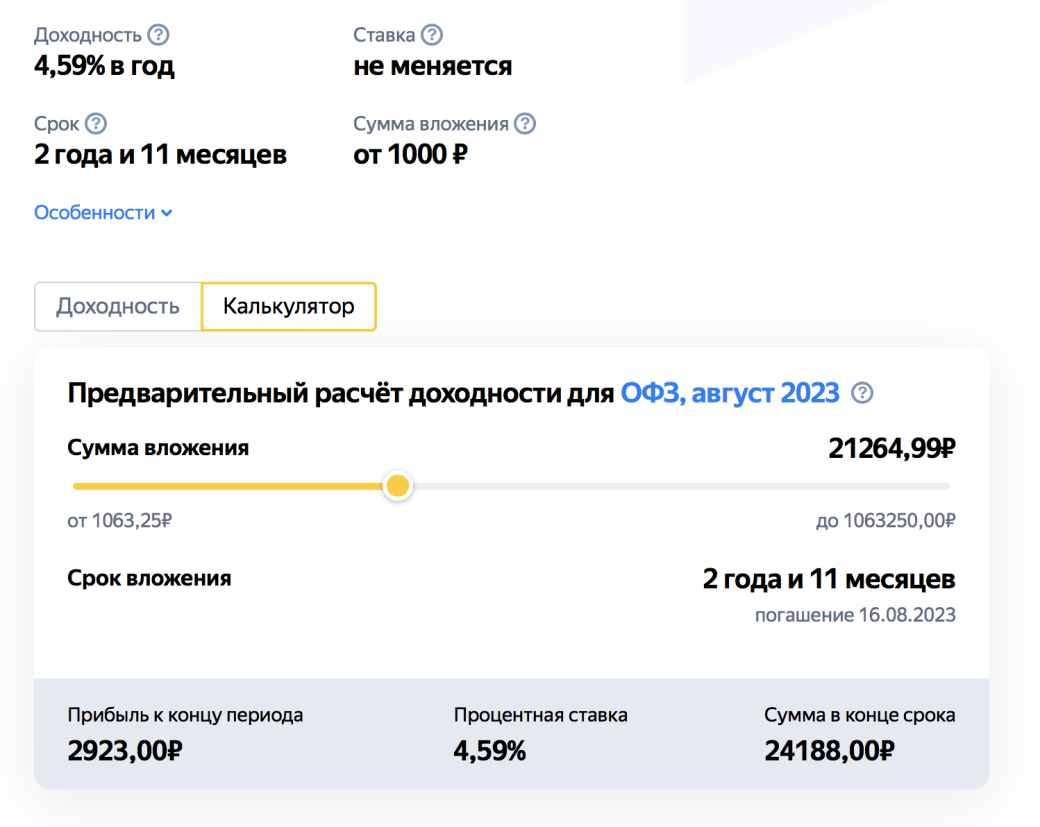Viewport: 1040px width, 827px height.
Task: Click the 21264,99₽ amount value
Action: tap(891, 448)
